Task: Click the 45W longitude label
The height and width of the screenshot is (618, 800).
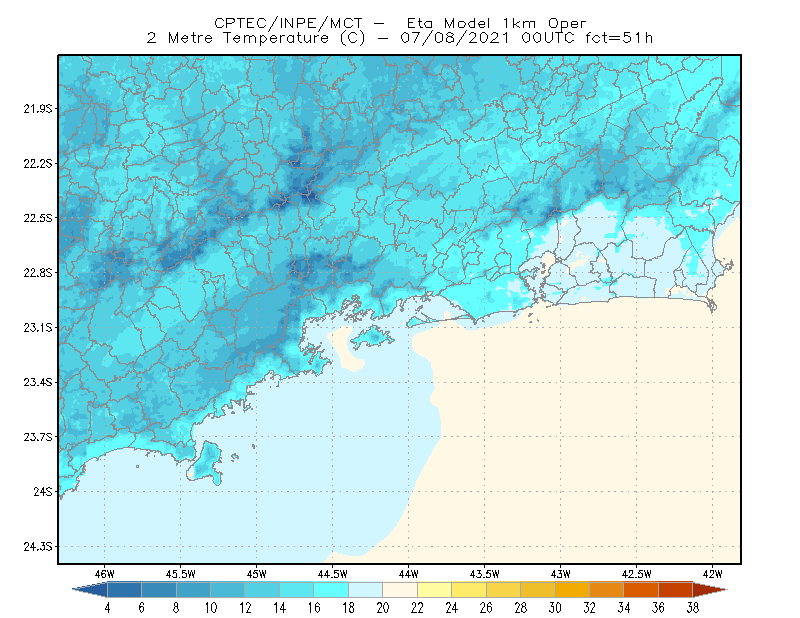Action: [x=256, y=574]
